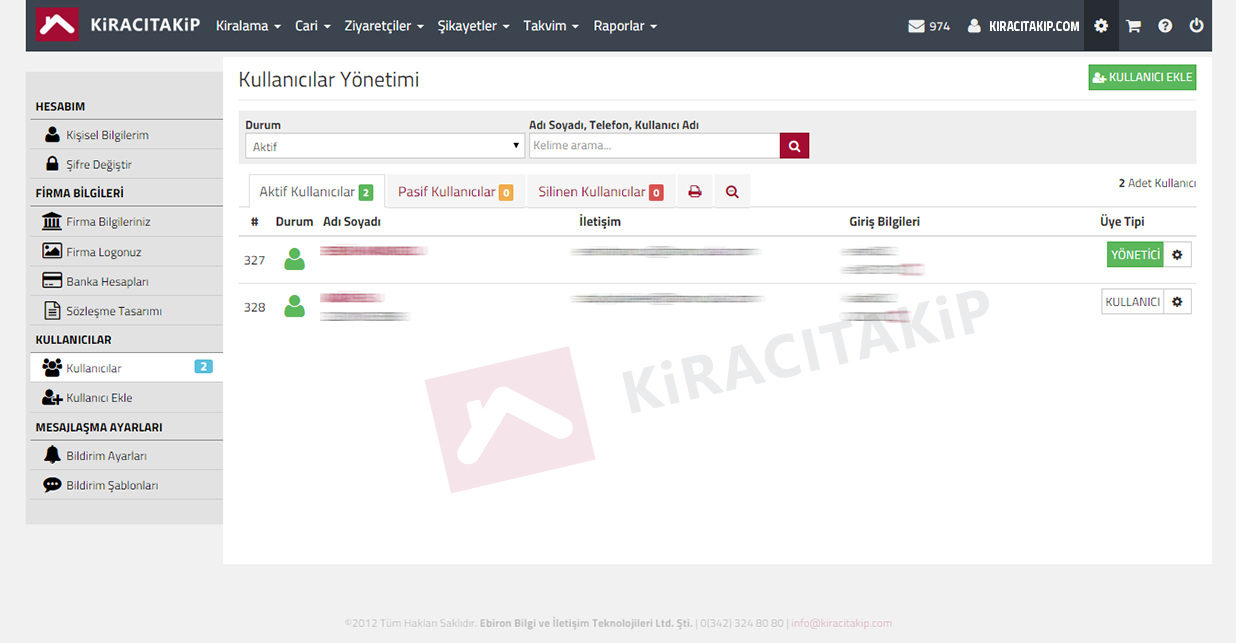Click the KiraciTakip logo in the header
The height and width of the screenshot is (643, 1236).
tap(118, 25)
